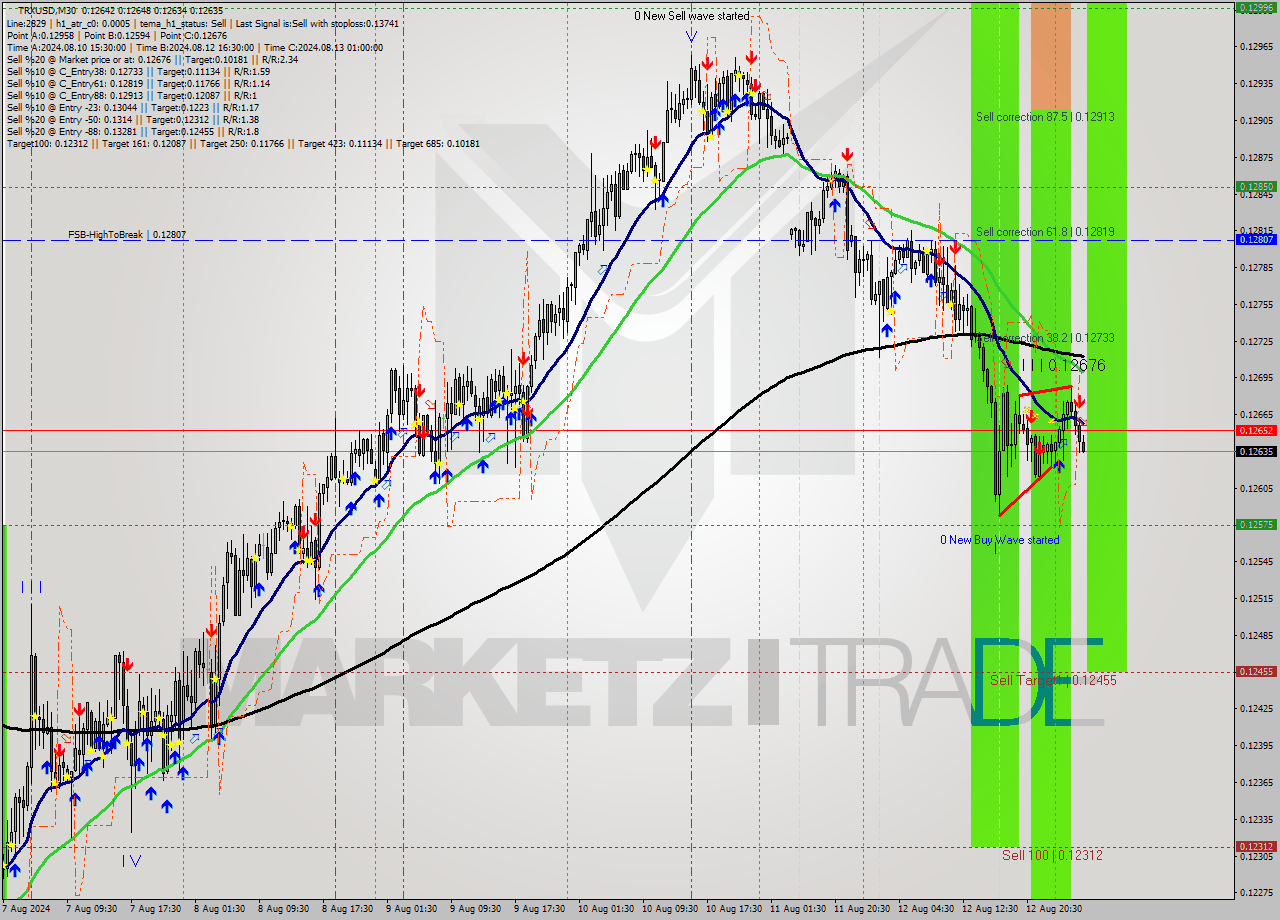Screen dimensions: 1280x920
Task: Click the 0.12875 price axis label
Action: (x=1256, y=157)
